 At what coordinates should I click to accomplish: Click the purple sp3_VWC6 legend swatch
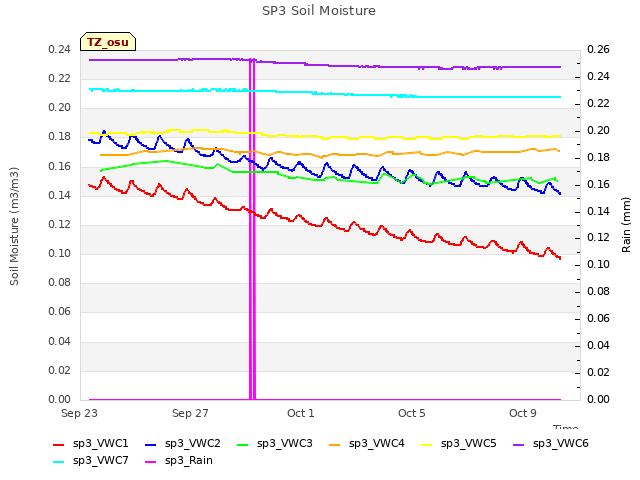519,445
